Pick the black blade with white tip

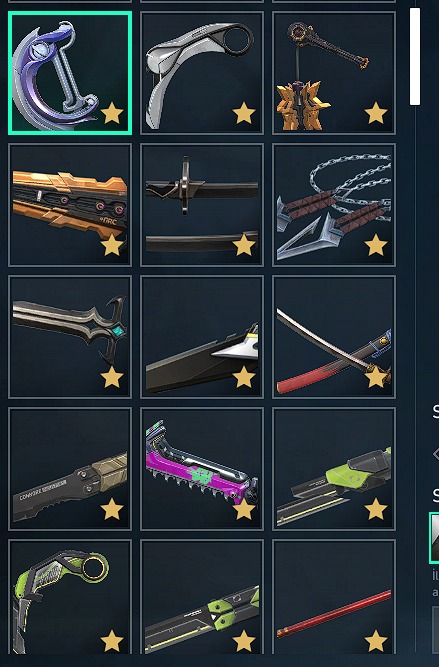coord(202,337)
